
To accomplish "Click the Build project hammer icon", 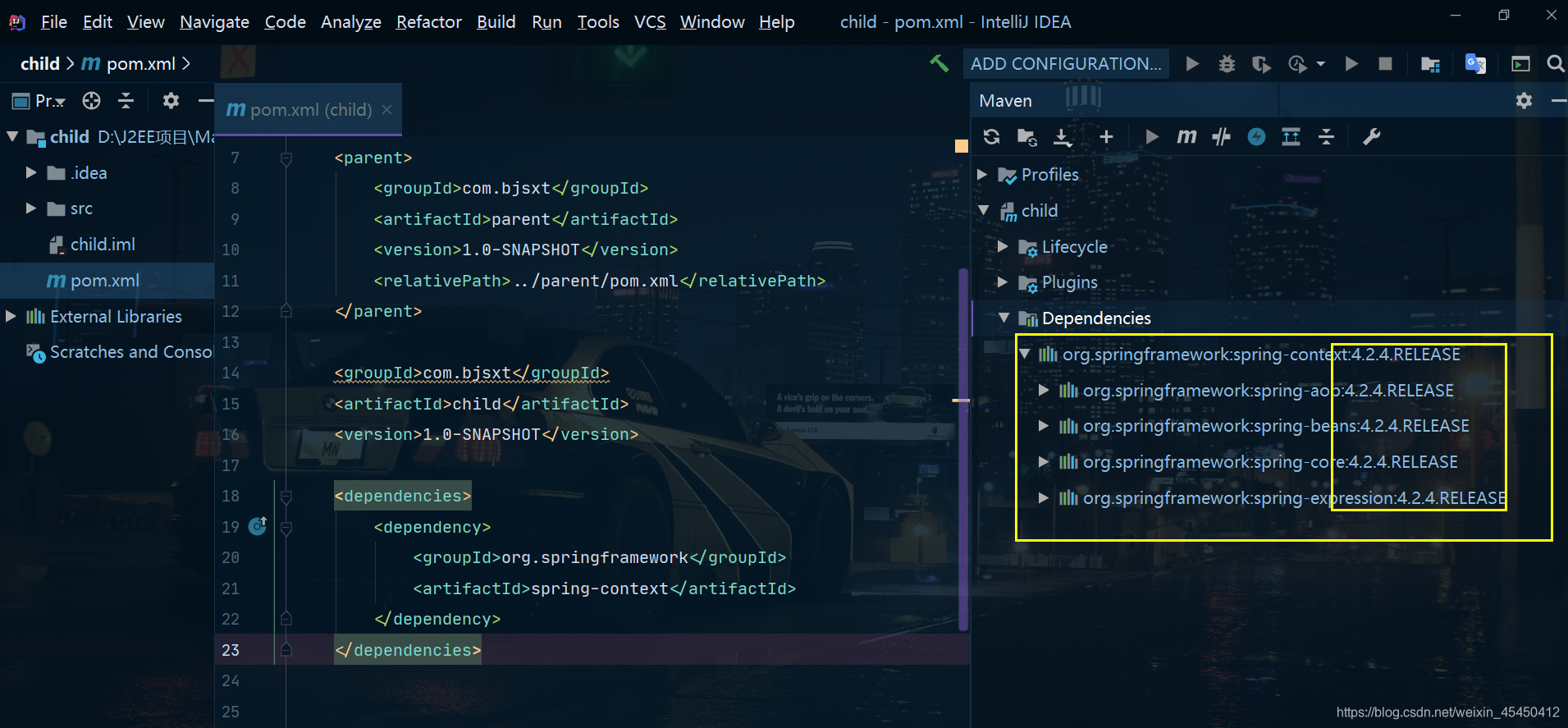I will pyautogui.click(x=939, y=63).
